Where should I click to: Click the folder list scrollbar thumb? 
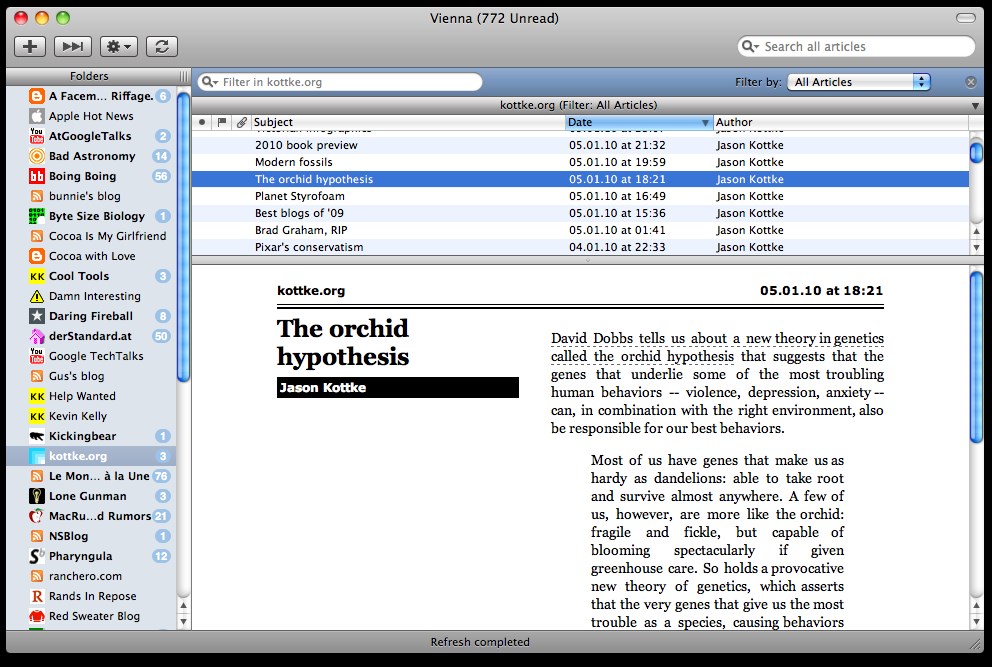(183, 237)
